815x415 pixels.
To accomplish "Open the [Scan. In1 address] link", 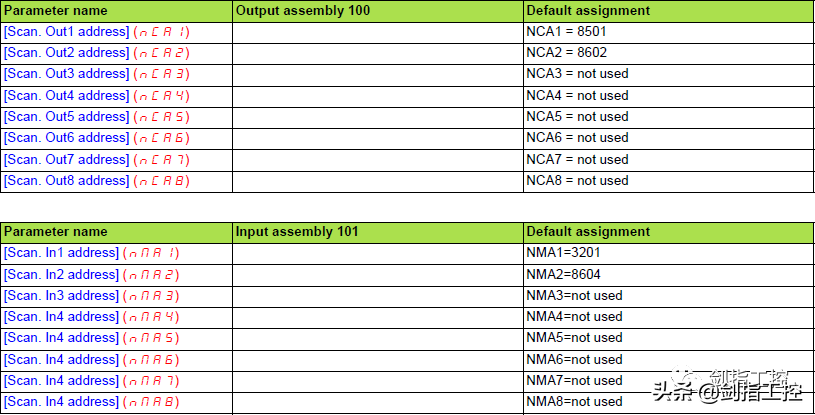I will [x=61, y=253].
